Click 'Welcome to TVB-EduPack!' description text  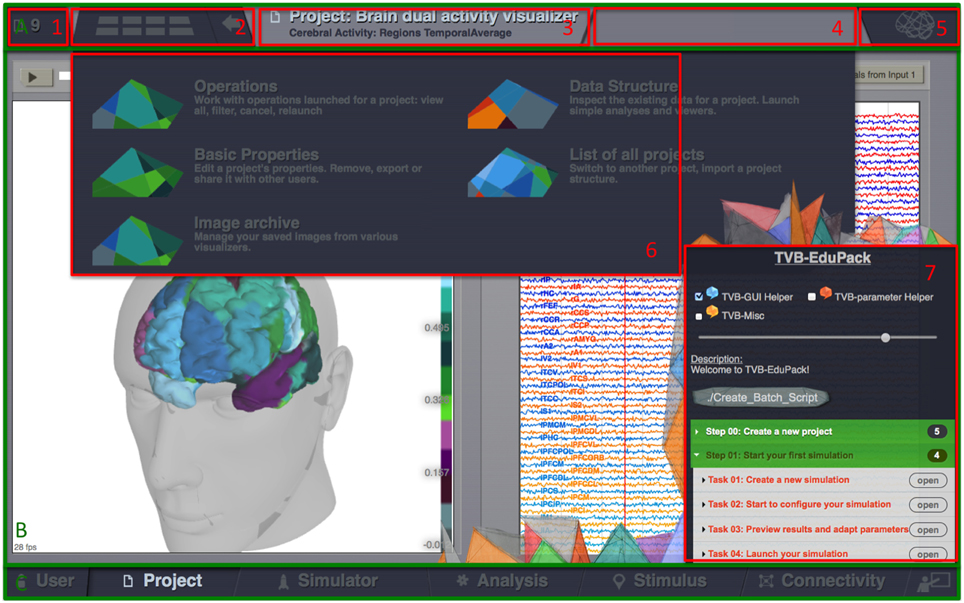pyautogui.click(x=750, y=370)
